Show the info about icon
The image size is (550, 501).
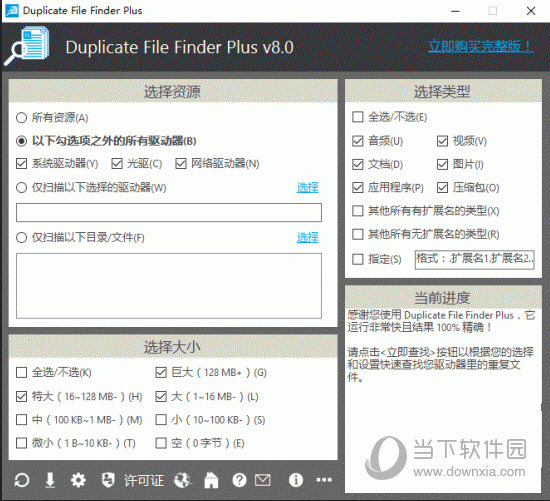[x=296, y=480]
